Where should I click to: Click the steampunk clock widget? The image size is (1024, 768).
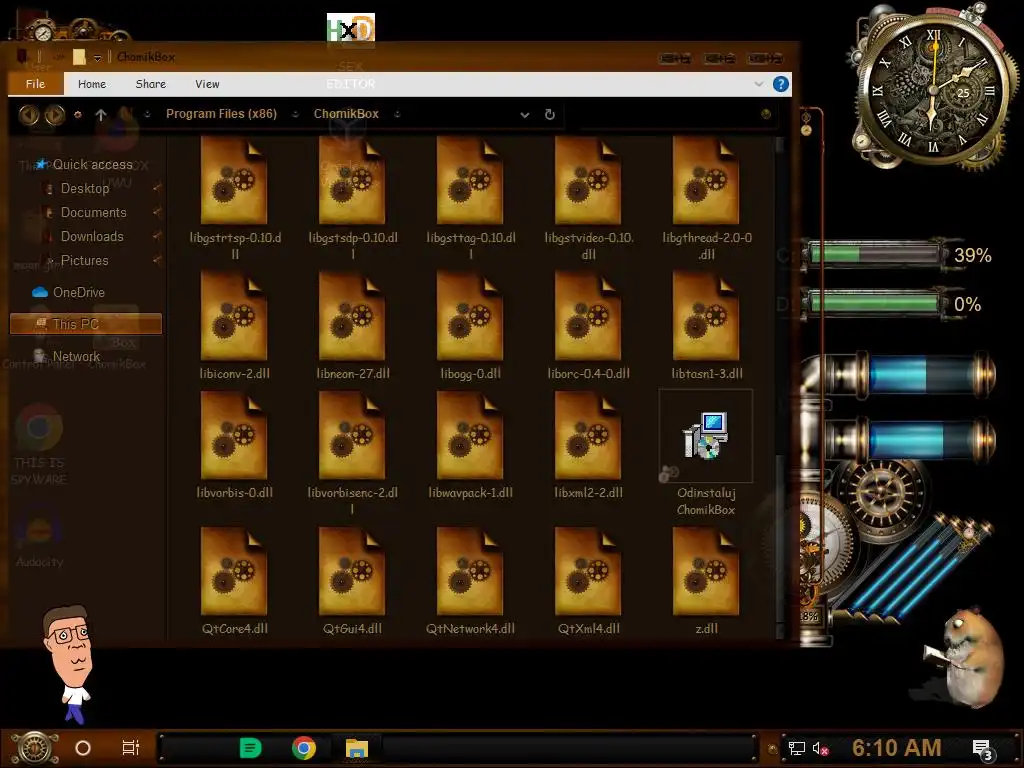pyautogui.click(x=933, y=89)
